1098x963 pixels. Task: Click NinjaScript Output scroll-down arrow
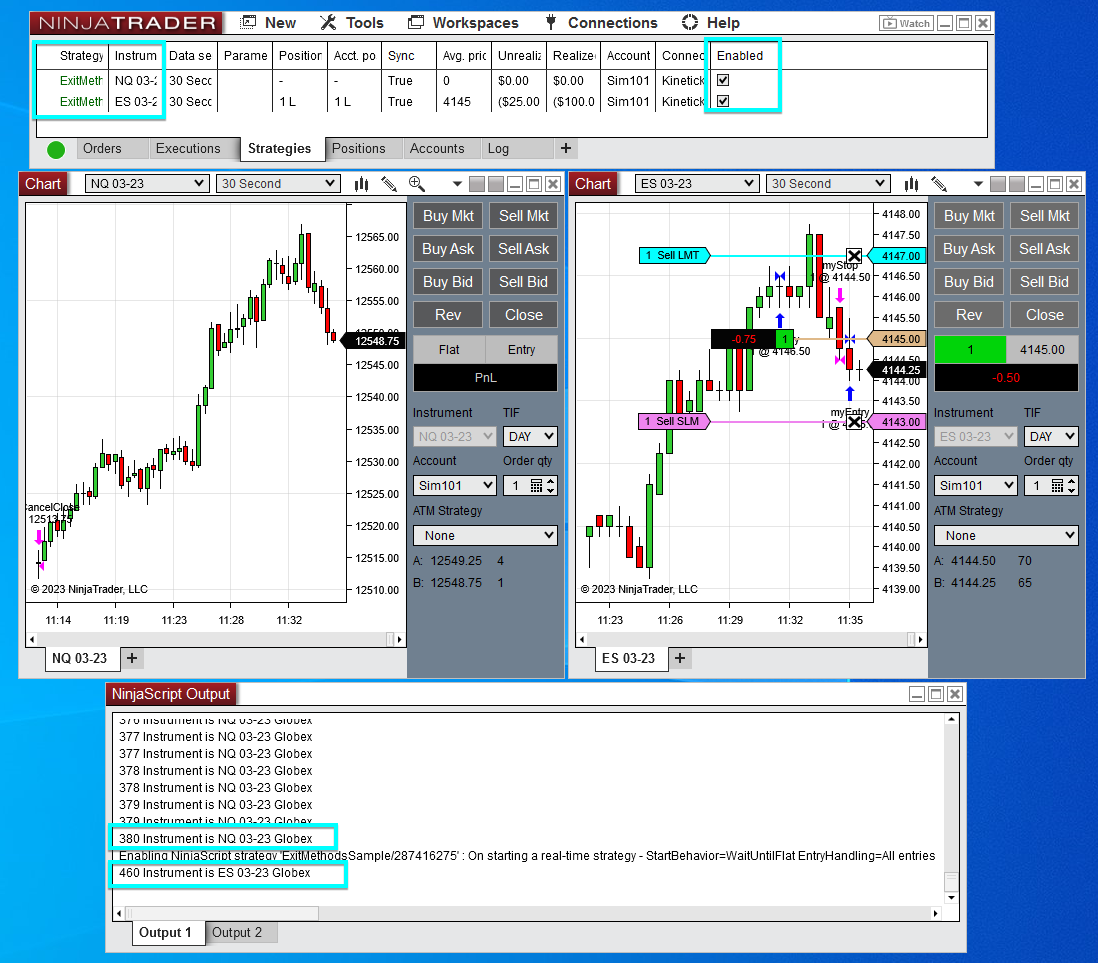(951, 897)
